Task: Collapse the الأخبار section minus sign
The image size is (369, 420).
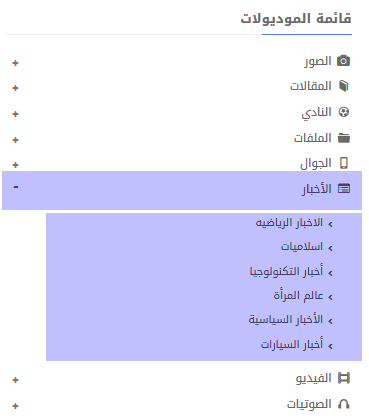Action: point(16,187)
